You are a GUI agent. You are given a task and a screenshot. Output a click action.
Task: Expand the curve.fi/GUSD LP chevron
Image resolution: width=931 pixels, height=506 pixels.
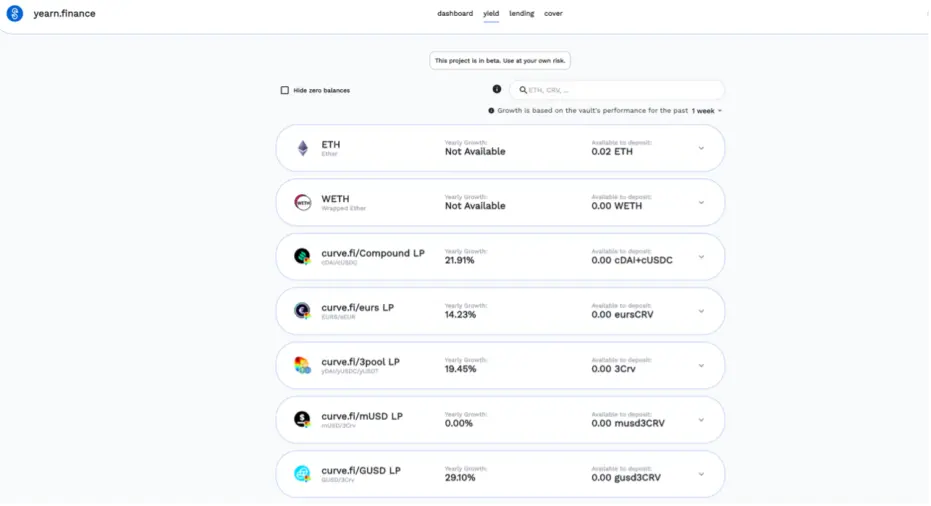(701, 475)
